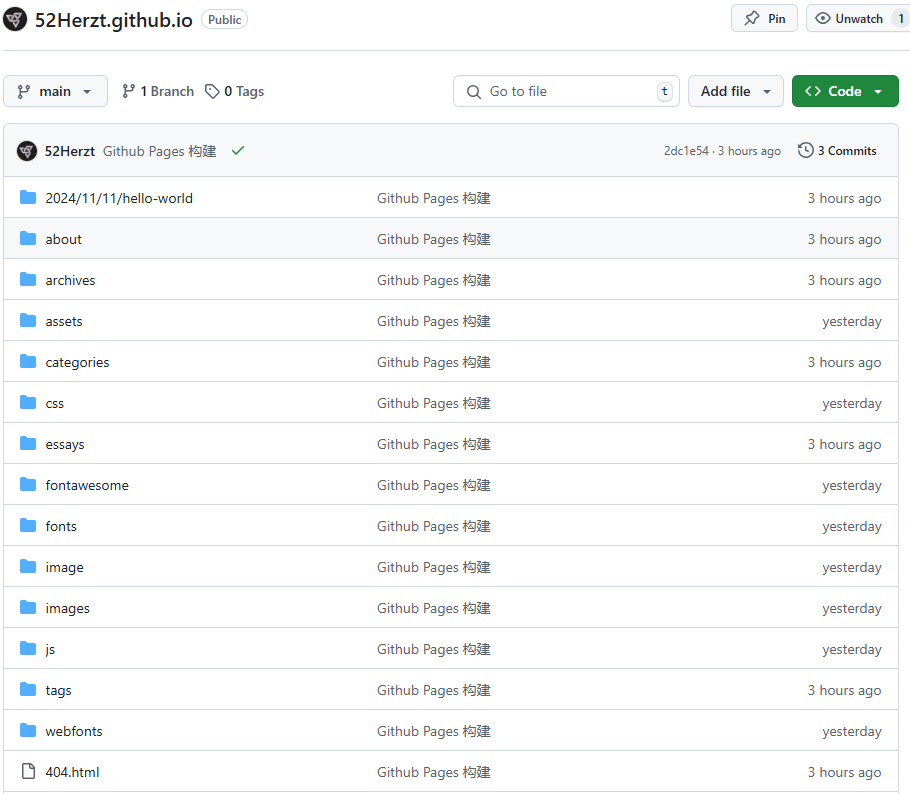910x794 pixels.
Task: Click the file icon beside 404.html
Action: [x=28, y=772]
